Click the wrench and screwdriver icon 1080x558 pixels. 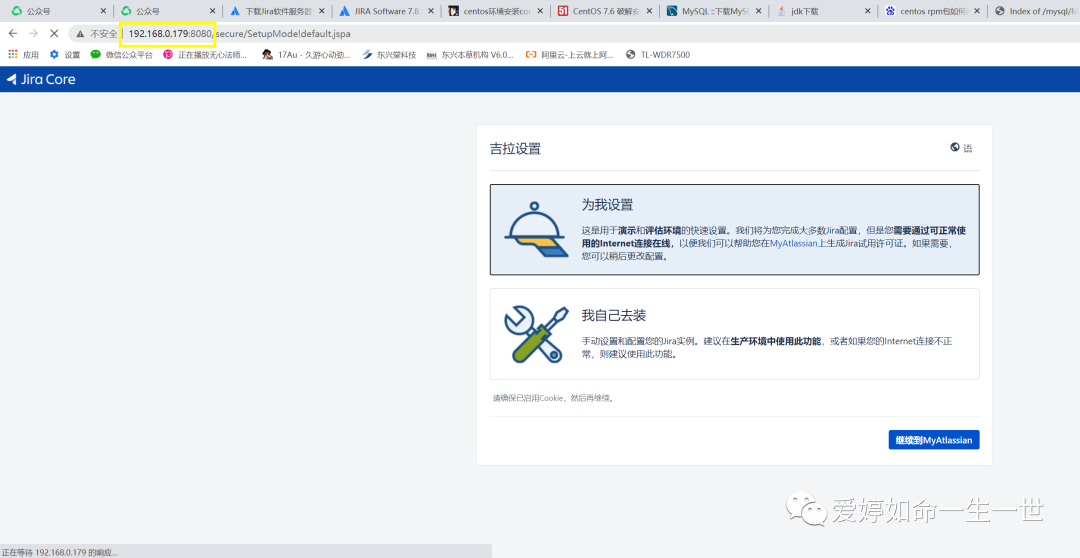point(536,334)
